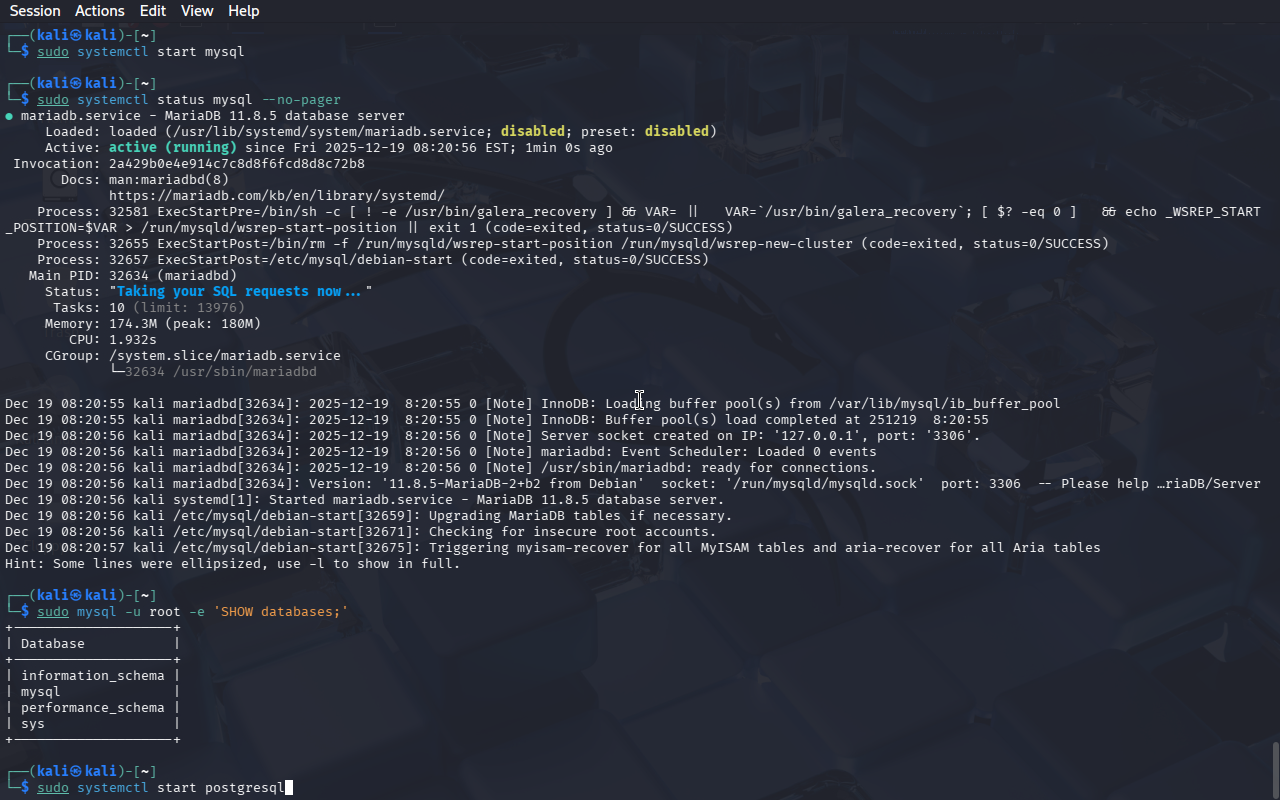
Task: Select performance_schema in the Database table
Action: pos(92,708)
